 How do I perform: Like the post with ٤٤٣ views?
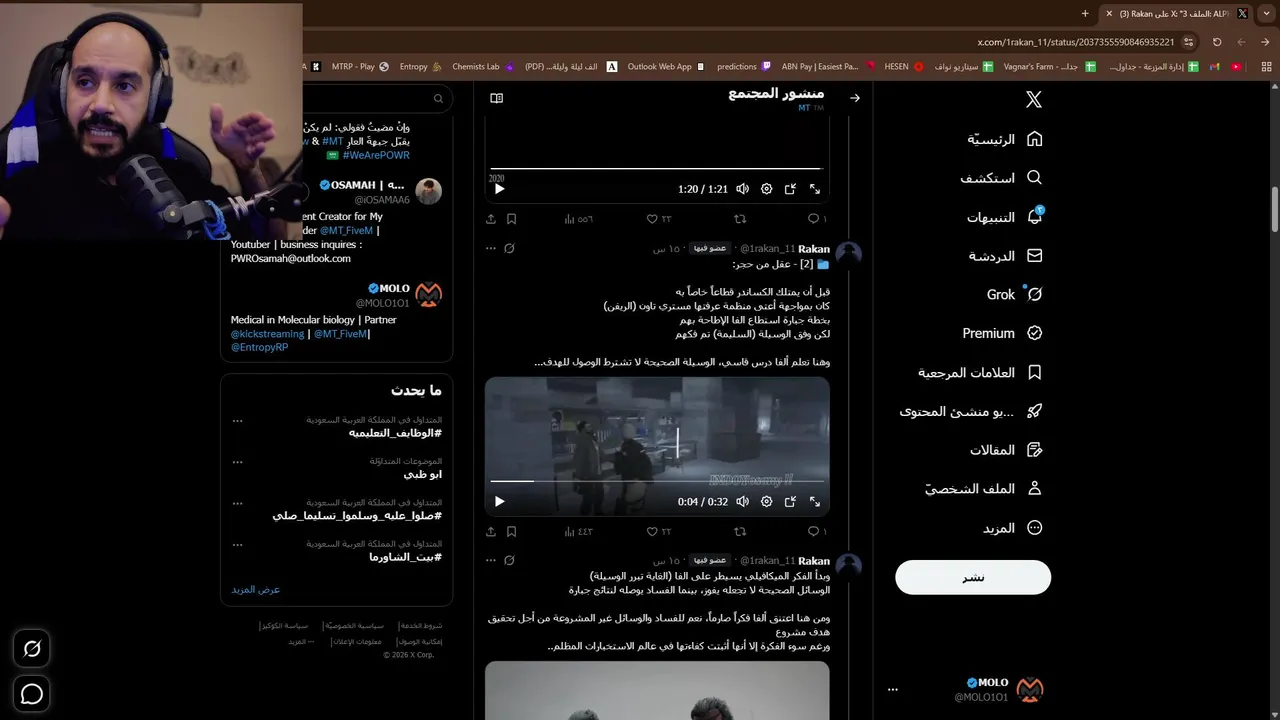658,531
